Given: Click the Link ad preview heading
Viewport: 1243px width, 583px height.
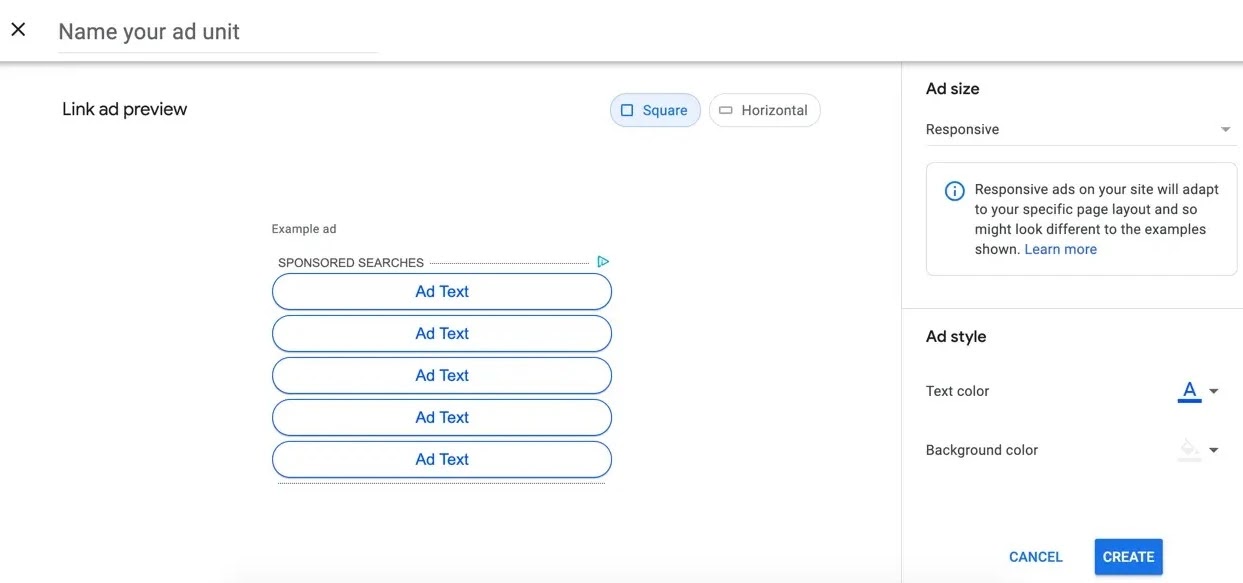Looking at the screenshot, I should pyautogui.click(x=125, y=109).
